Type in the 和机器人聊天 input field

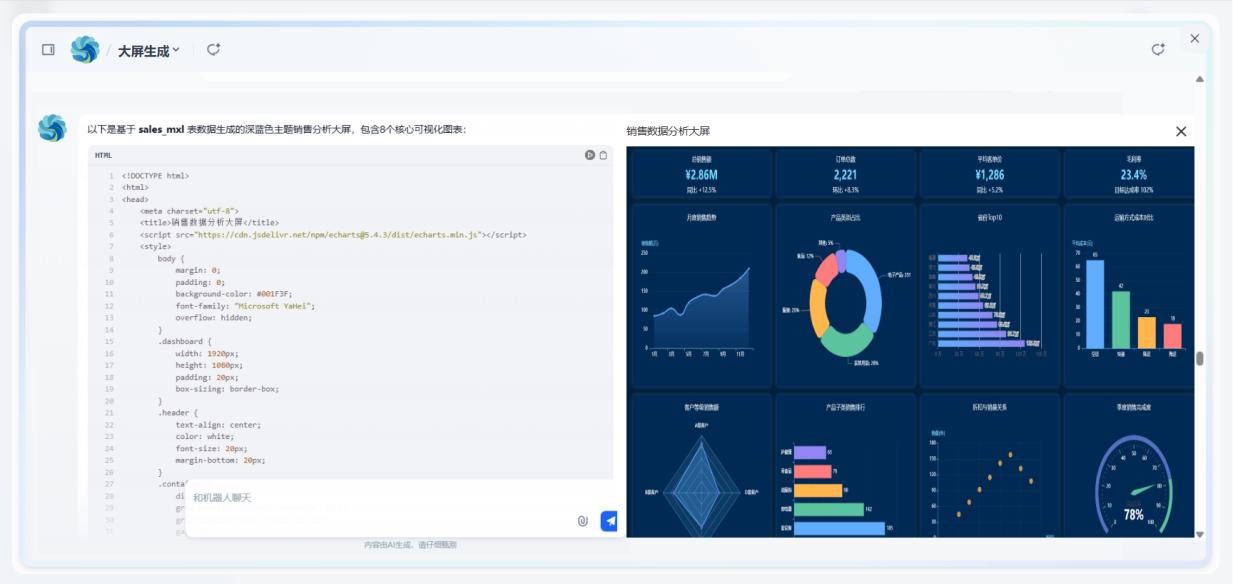(380, 498)
